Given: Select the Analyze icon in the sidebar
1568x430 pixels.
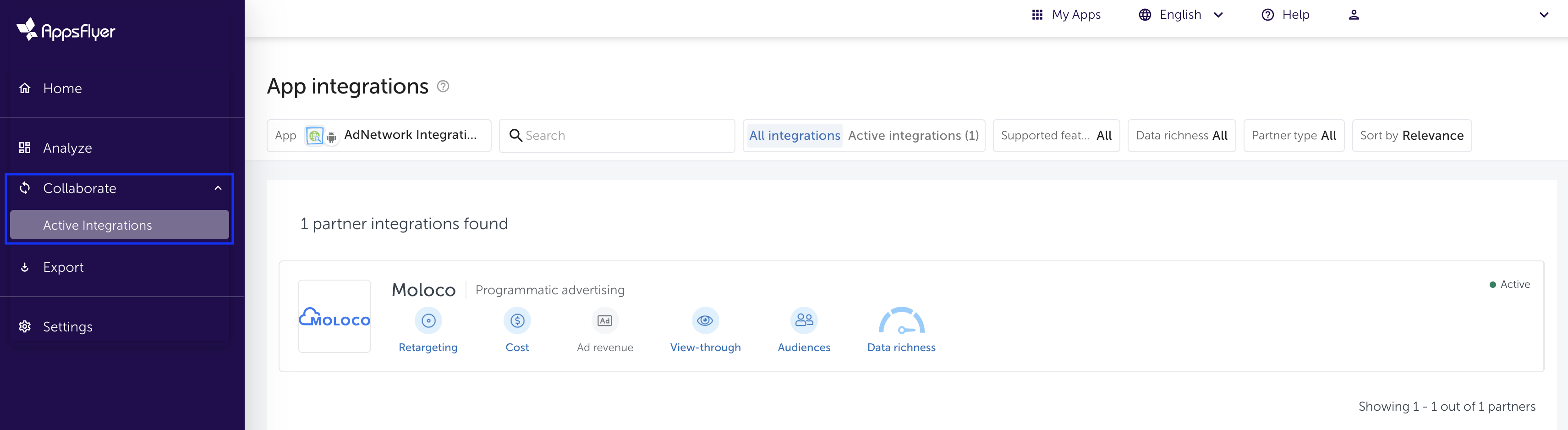Looking at the screenshot, I should [x=25, y=148].
